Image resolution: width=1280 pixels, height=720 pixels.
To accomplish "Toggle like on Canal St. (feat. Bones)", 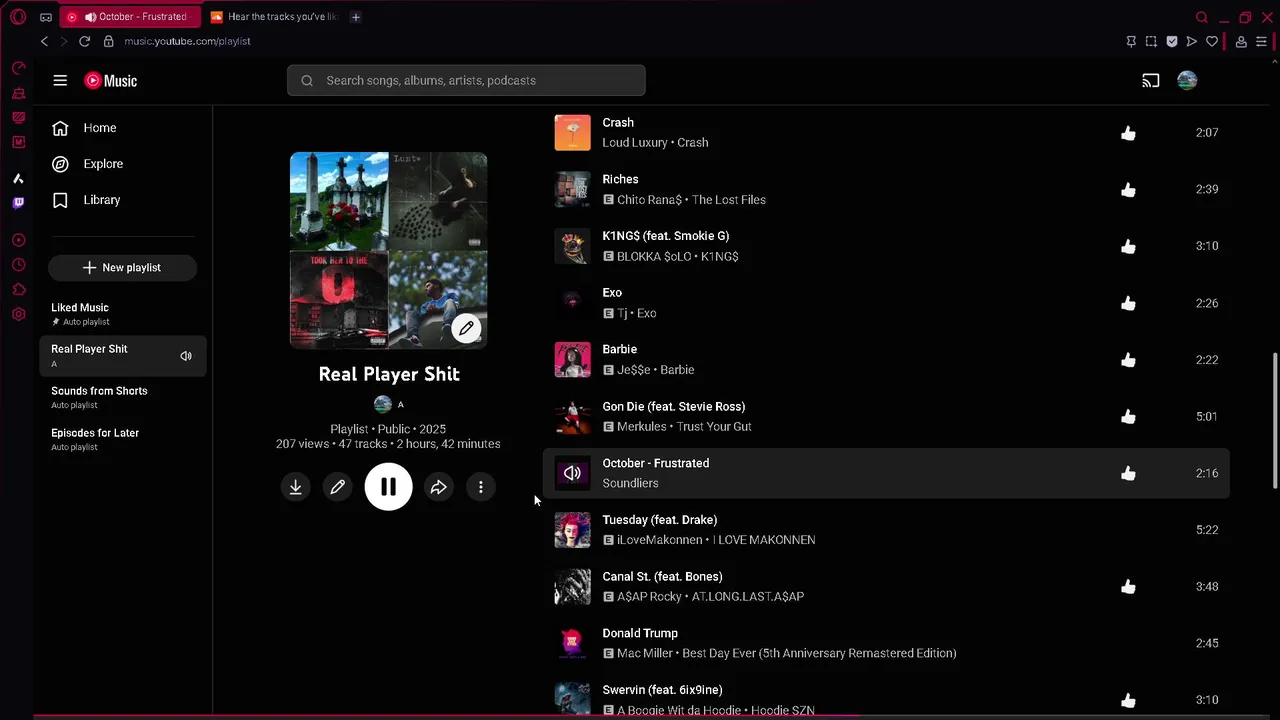I will coord(1128,587).
